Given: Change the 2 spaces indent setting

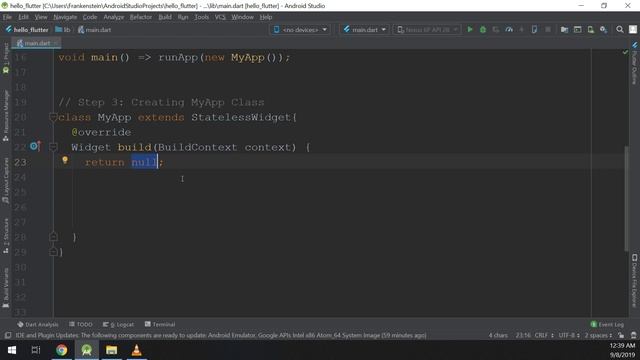Looking at the screenshot, I should point(598,335).
